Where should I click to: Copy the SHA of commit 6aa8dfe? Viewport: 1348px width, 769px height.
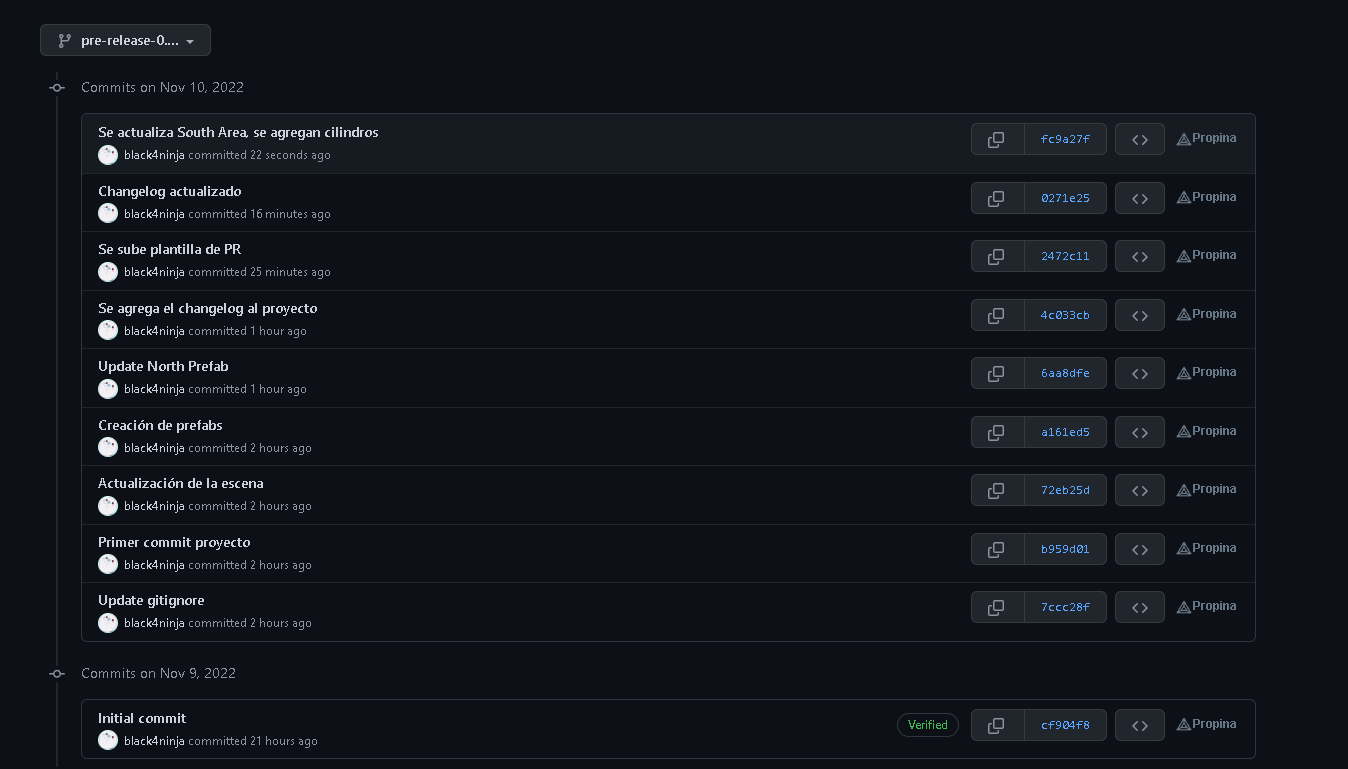pyautogui.click(x=997, y=374)
